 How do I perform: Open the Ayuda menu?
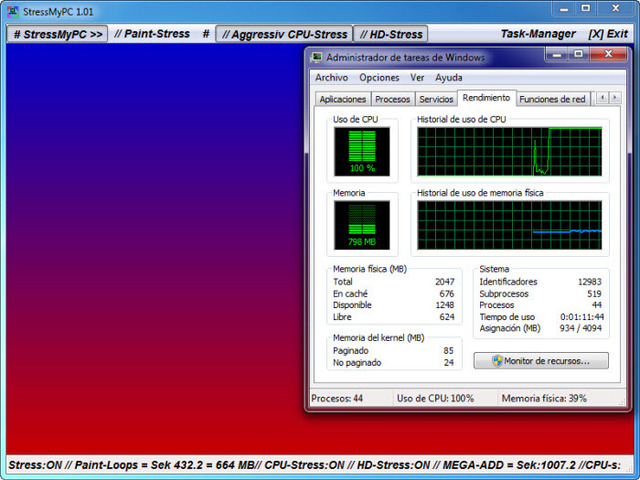click(449, 78)
